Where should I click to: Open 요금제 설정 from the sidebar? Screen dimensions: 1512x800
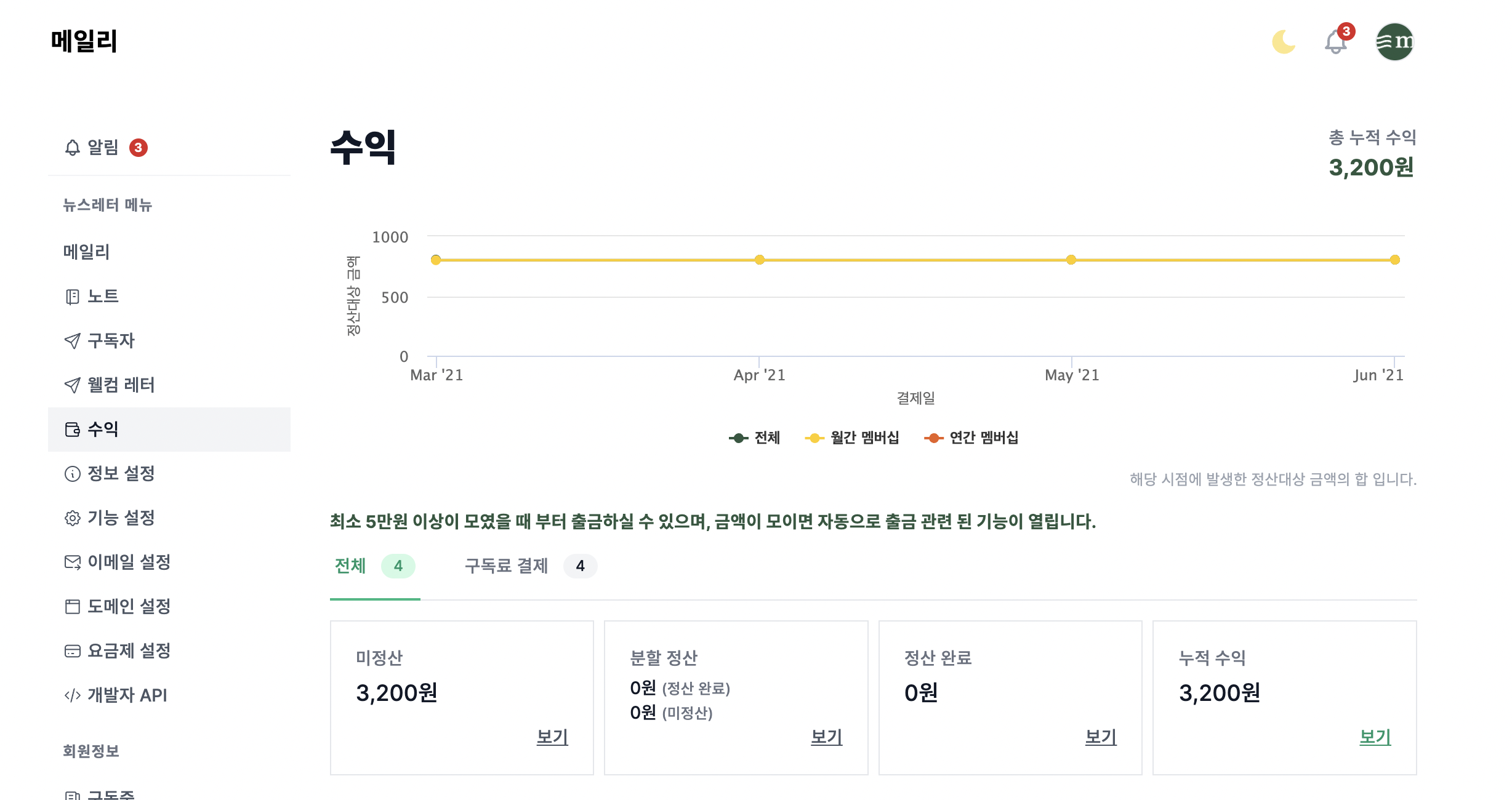(130, 651)
